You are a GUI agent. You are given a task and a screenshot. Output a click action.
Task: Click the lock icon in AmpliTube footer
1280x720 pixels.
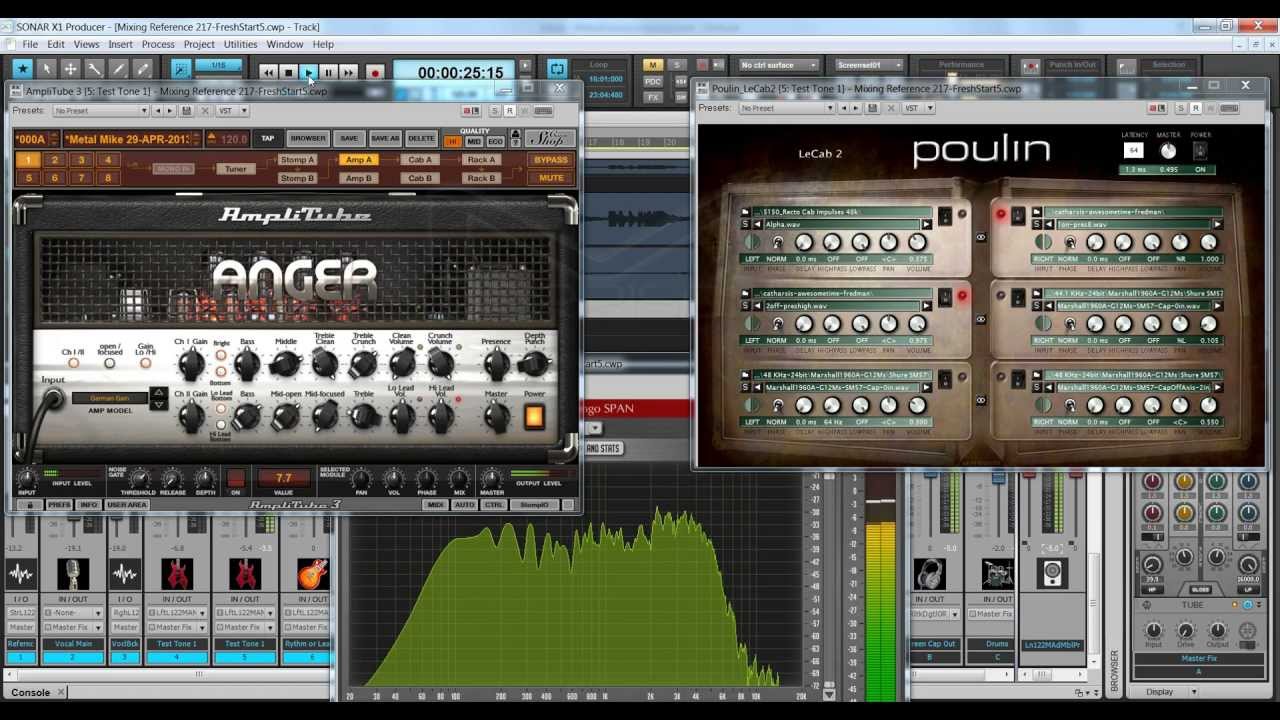point(30,505)
